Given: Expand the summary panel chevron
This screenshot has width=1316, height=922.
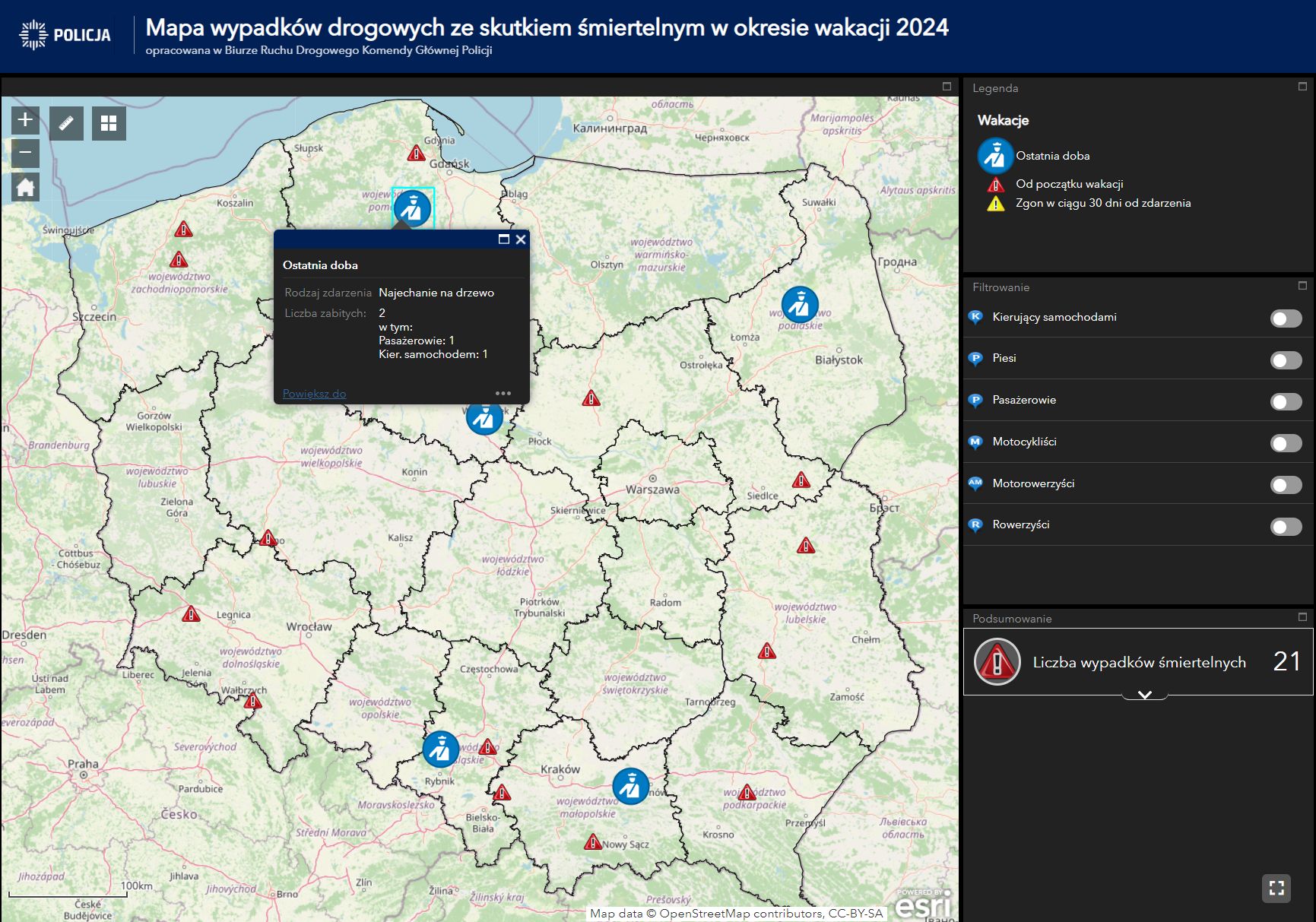Looking at the screenshot, I should [x=1144, y=695].
